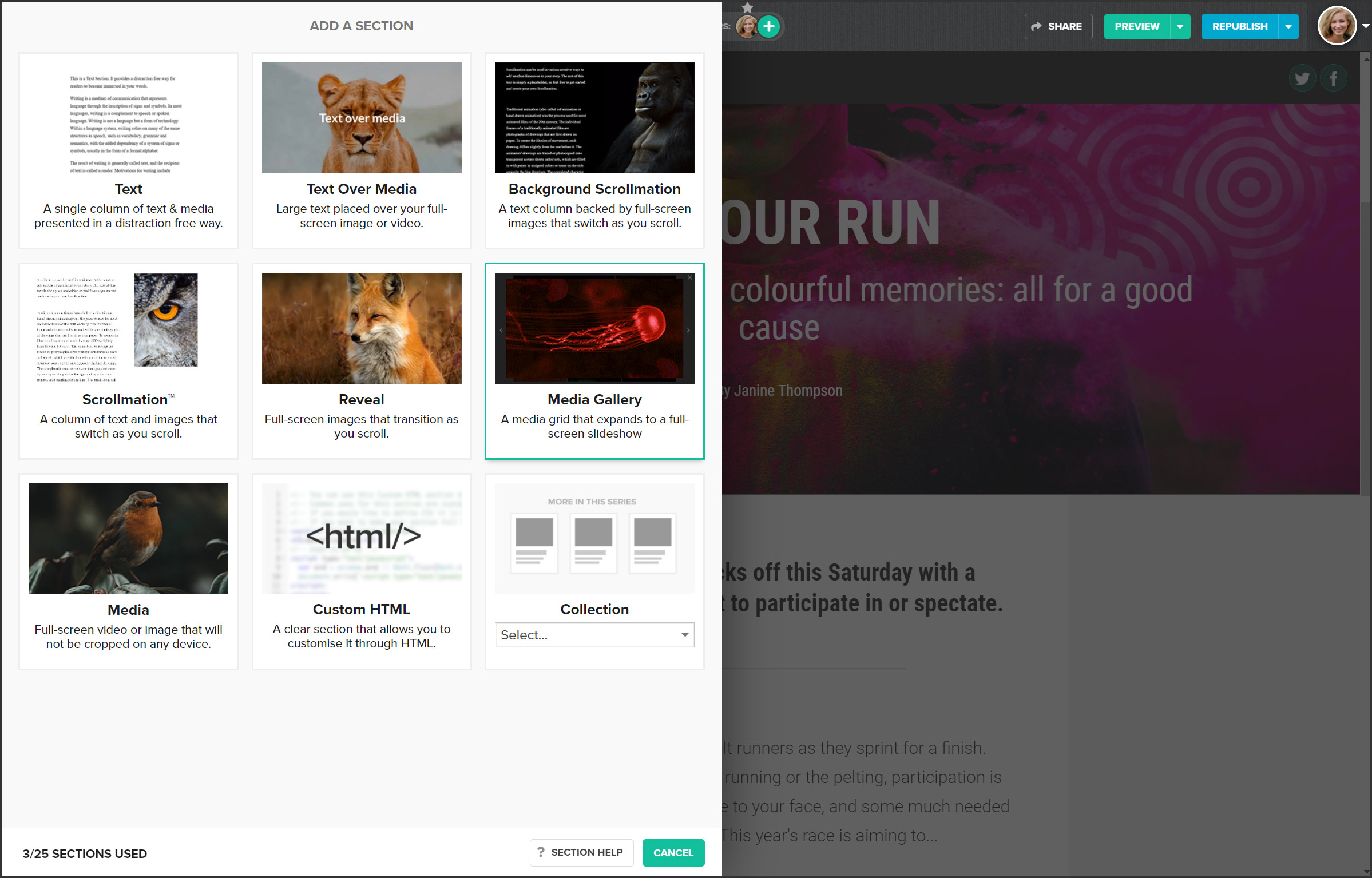The image size is (1372, 878).
Task: Add a collaborator with the plus icon
Action: (769, 26)
